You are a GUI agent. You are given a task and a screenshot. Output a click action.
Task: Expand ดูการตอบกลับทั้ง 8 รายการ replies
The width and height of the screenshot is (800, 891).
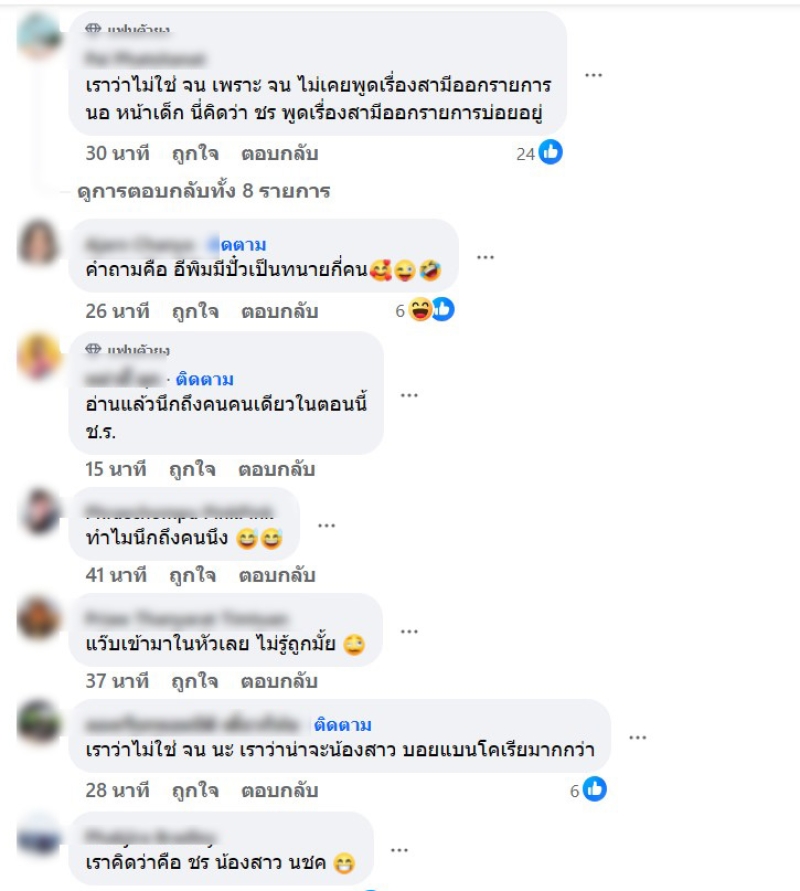pos(203,191)
